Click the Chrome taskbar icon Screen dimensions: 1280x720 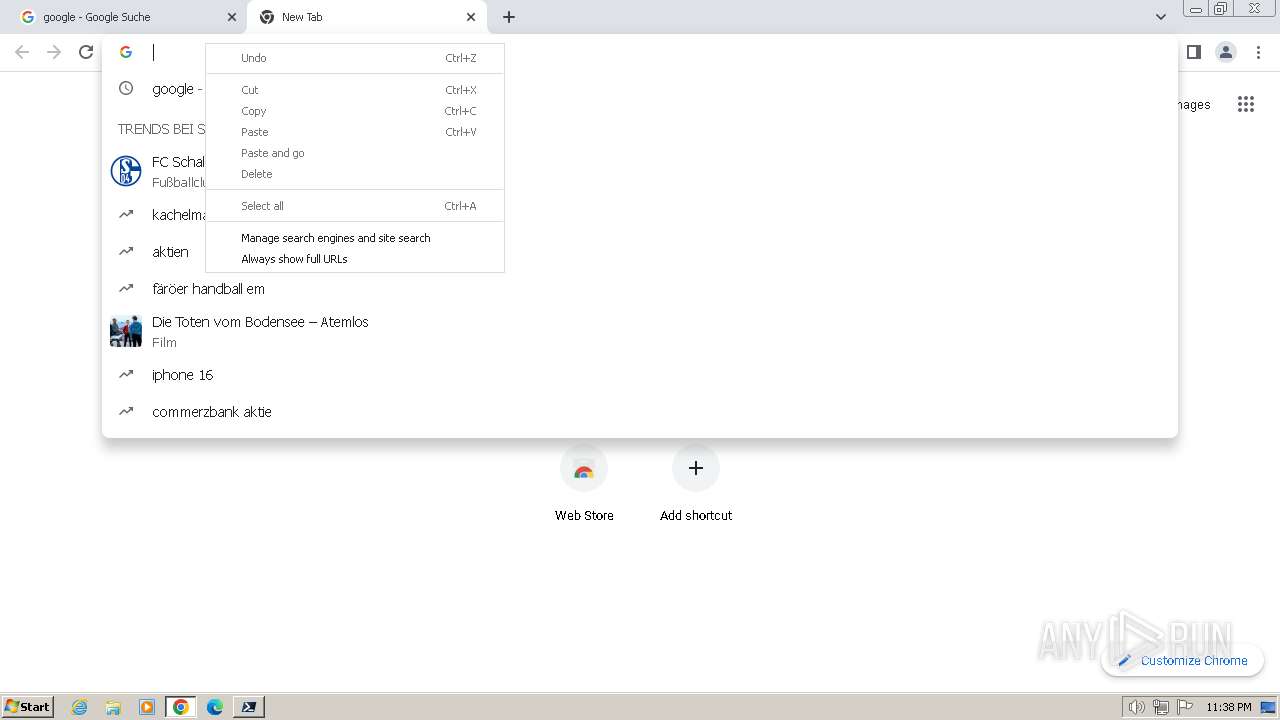[181, 707]
